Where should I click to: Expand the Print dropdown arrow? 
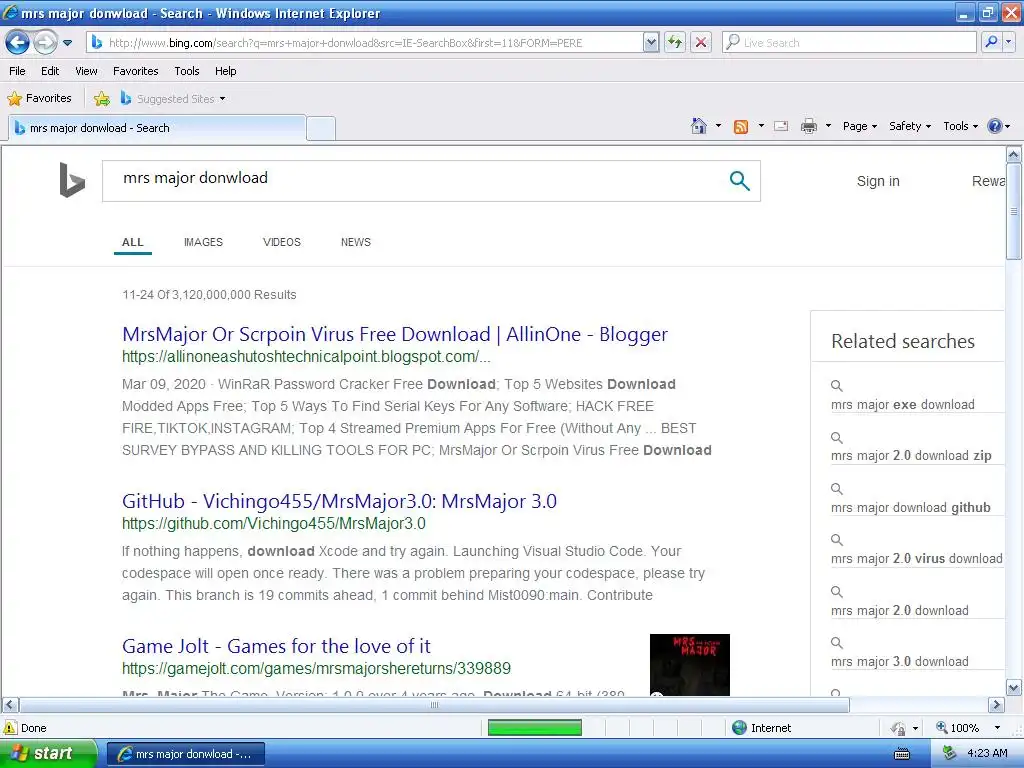click(828, 126)
